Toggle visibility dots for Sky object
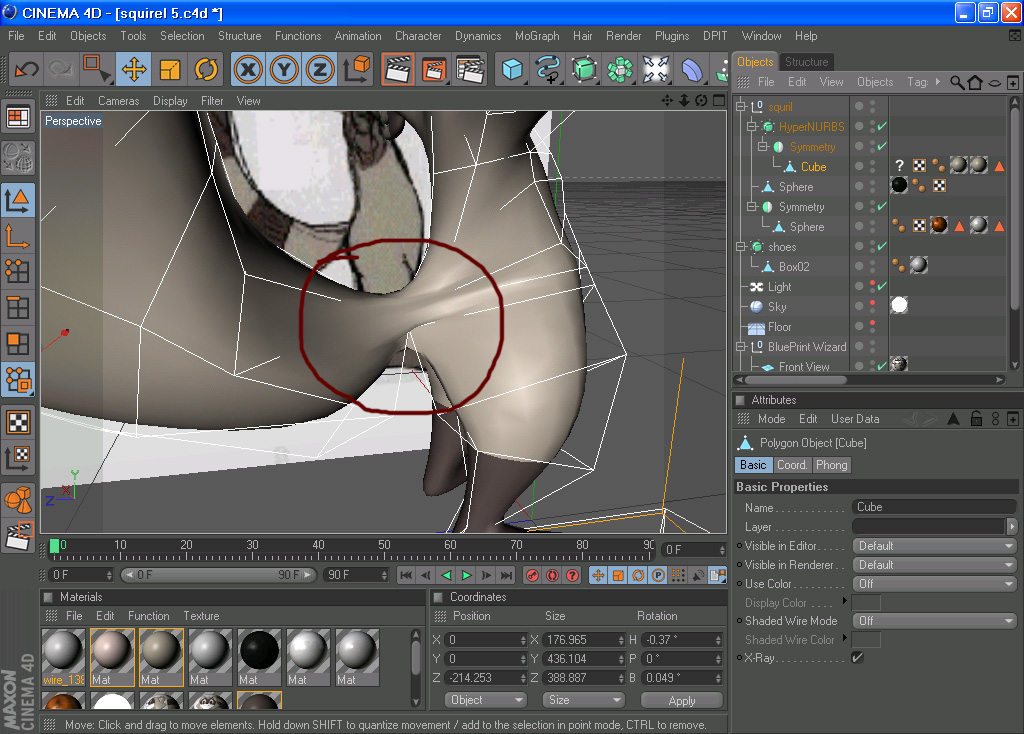The height and width of the screenshot is (734, 1024). [872, 307]
